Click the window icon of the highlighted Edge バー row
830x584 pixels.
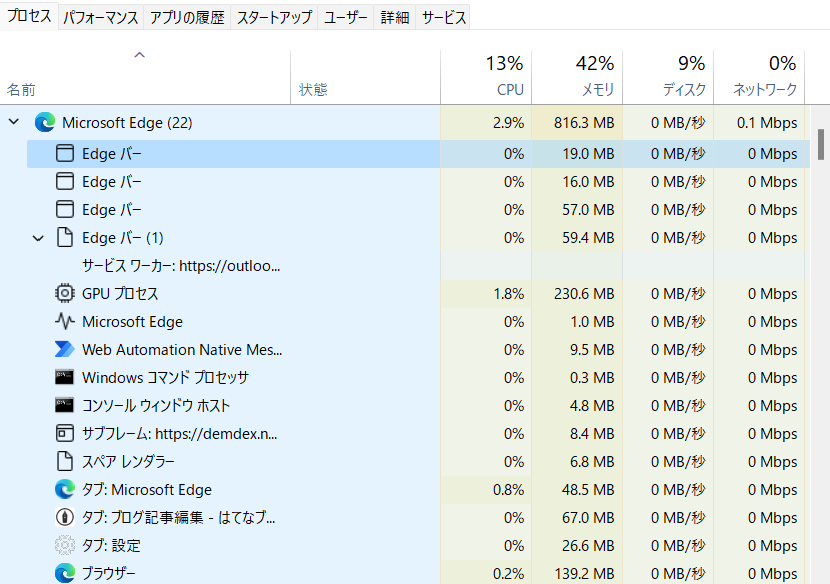click(65, 154)
